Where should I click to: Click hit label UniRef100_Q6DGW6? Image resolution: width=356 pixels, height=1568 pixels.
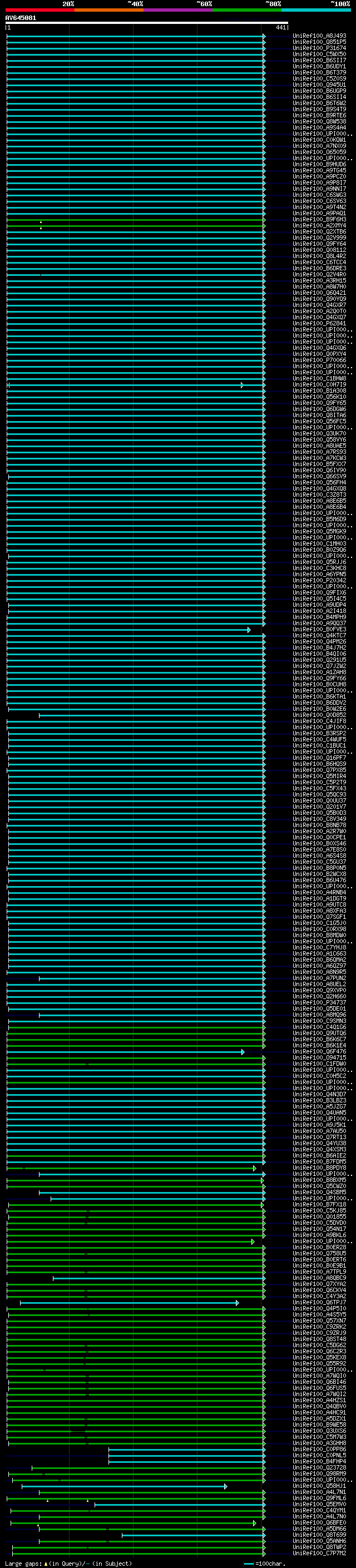[319, 409]
